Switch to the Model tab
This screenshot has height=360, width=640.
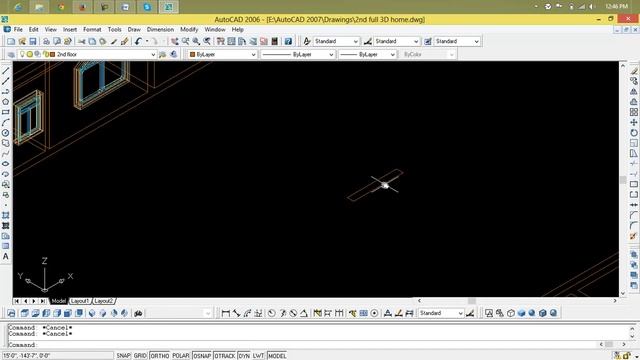pyautogui.click(x=58, y=301)
